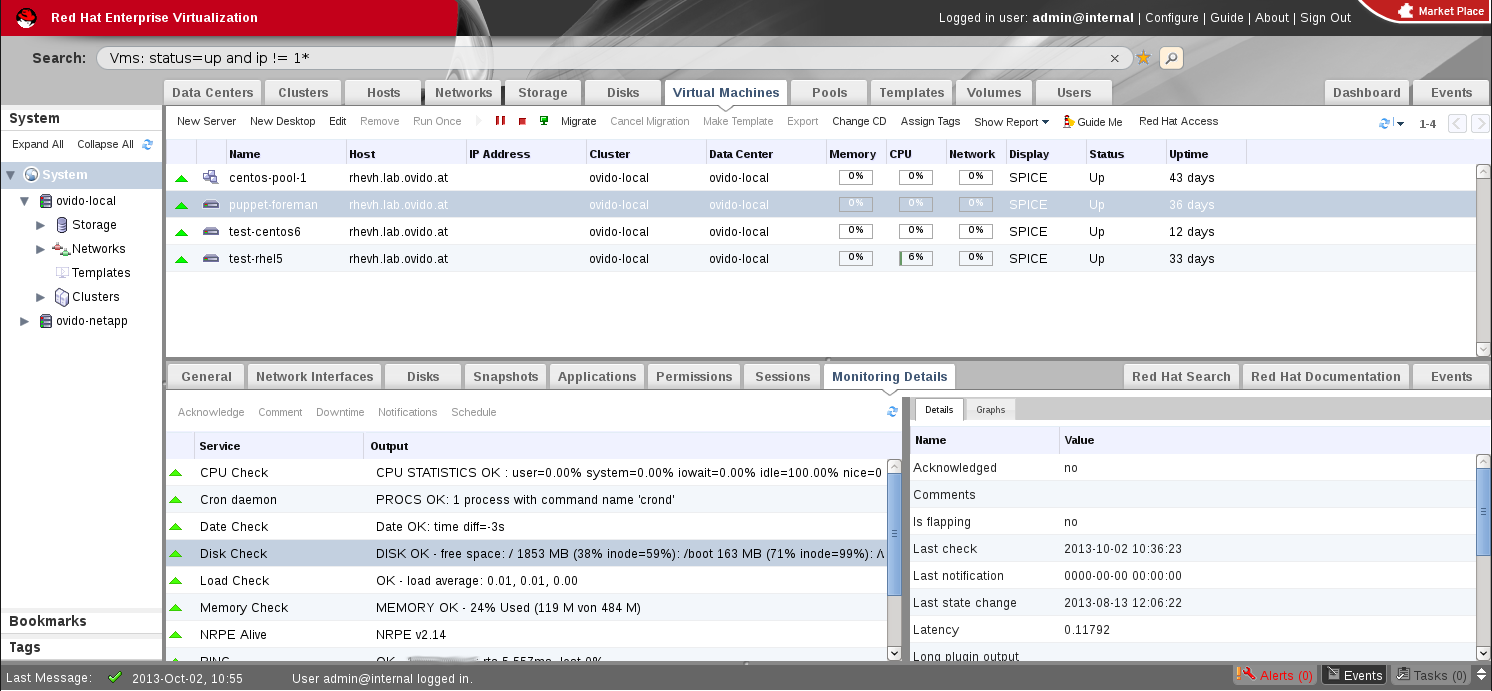Viewport: 1492px width, 691px height.
Task: Expand the Storage node
Action: coord(41,225)
